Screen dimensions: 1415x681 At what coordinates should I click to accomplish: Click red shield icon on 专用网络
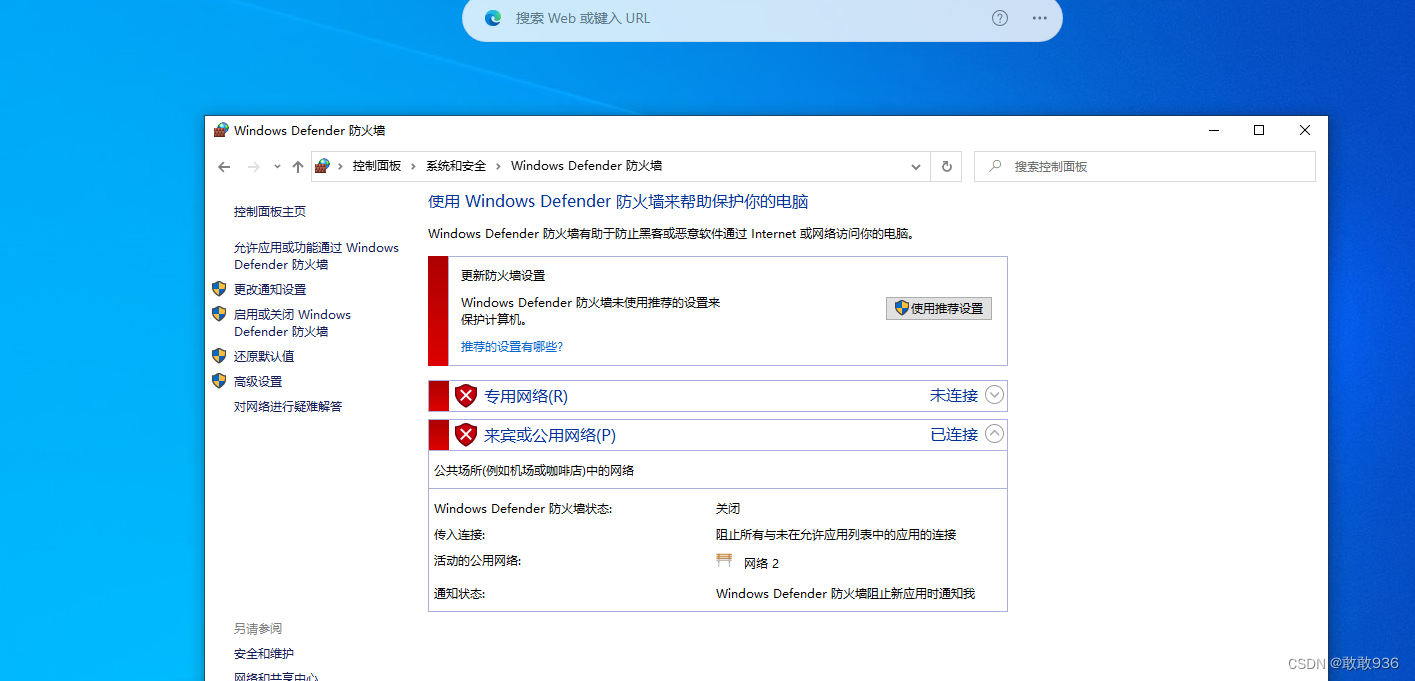click(x=466, y=396)
